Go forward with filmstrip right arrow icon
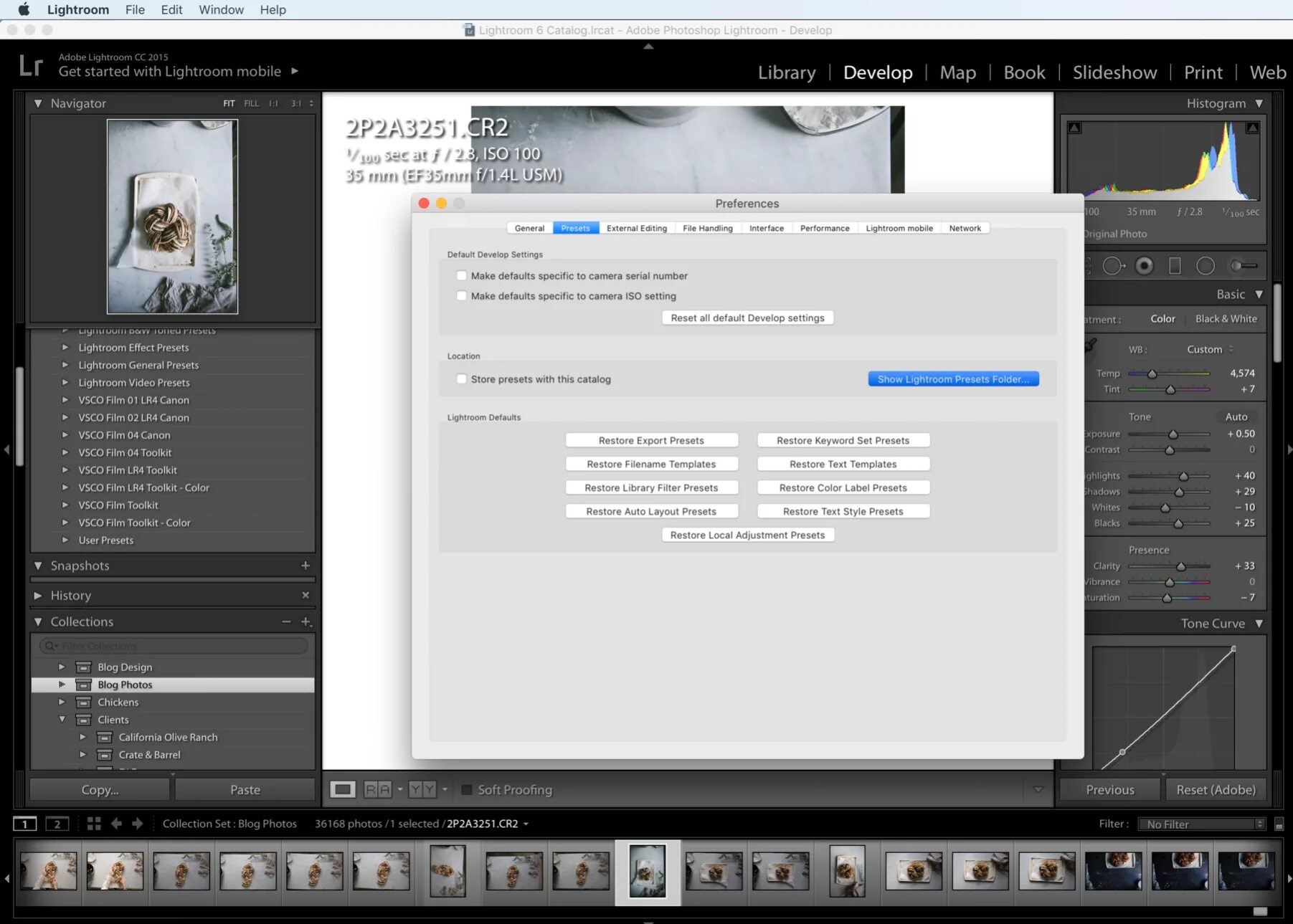 [137, 824]
